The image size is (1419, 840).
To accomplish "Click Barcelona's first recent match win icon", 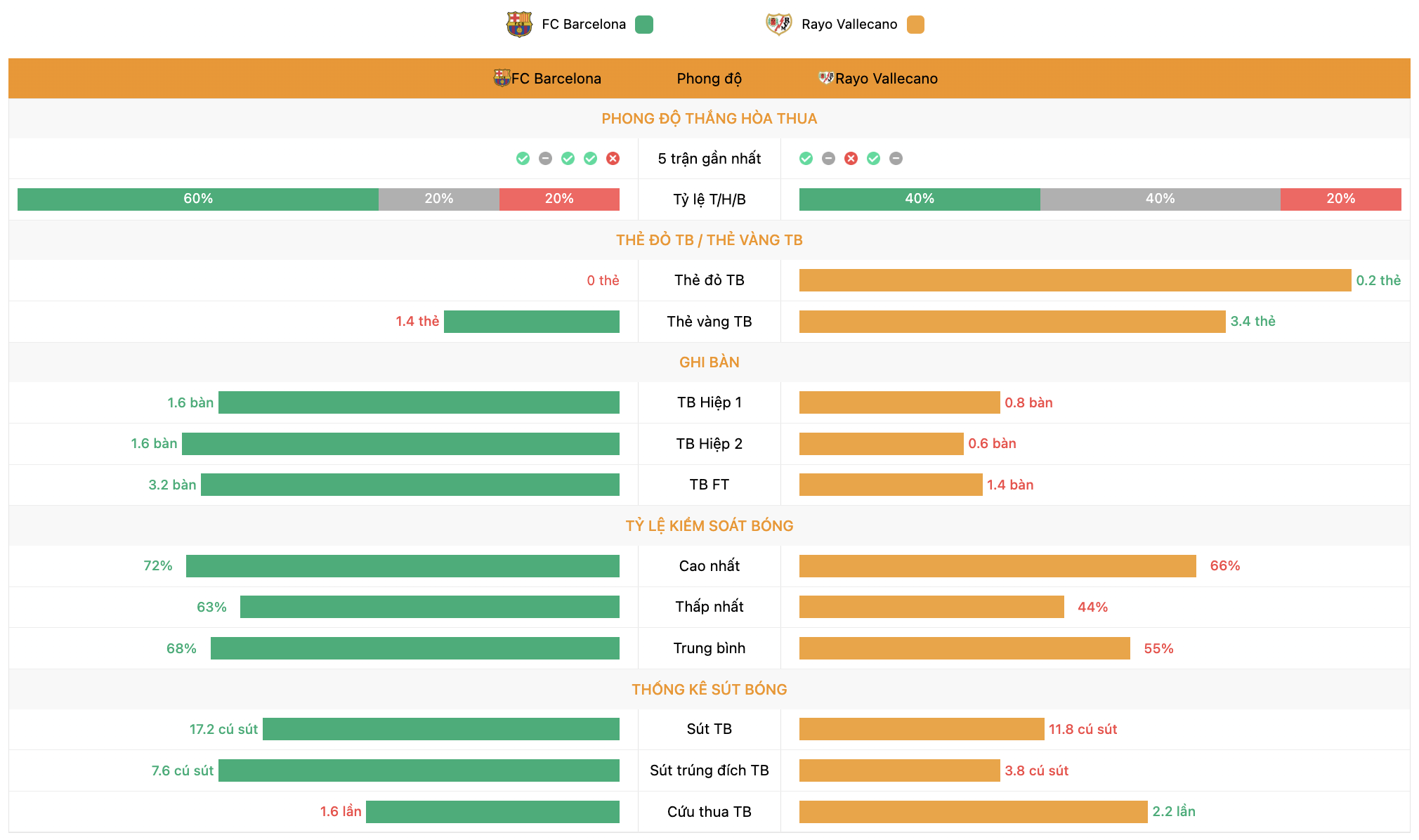I will coord(523,159).
